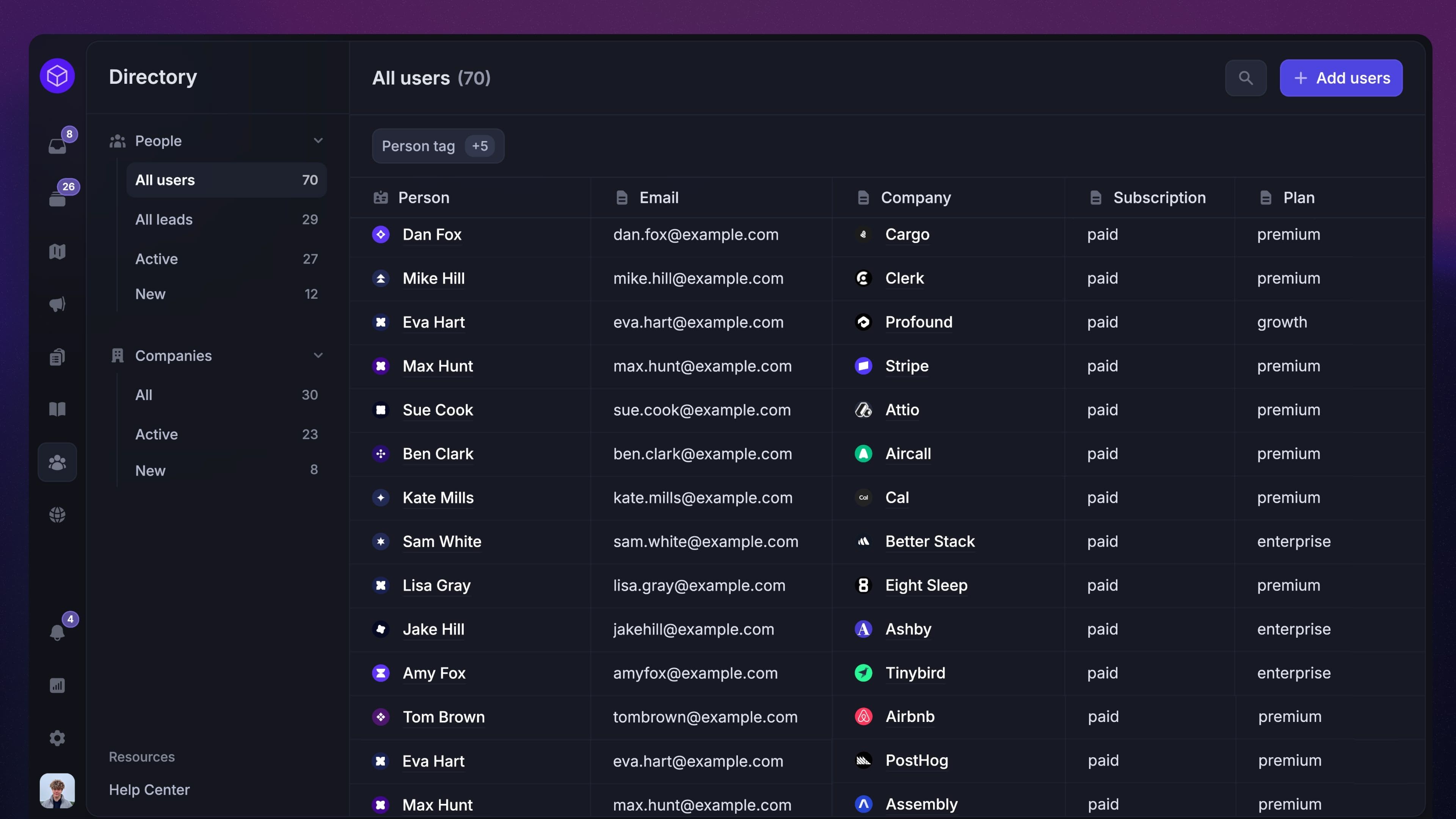Open notifications bell icon
Image resolution: width=1456 pixels, height=819 pixels.
[x=57, y=632]
